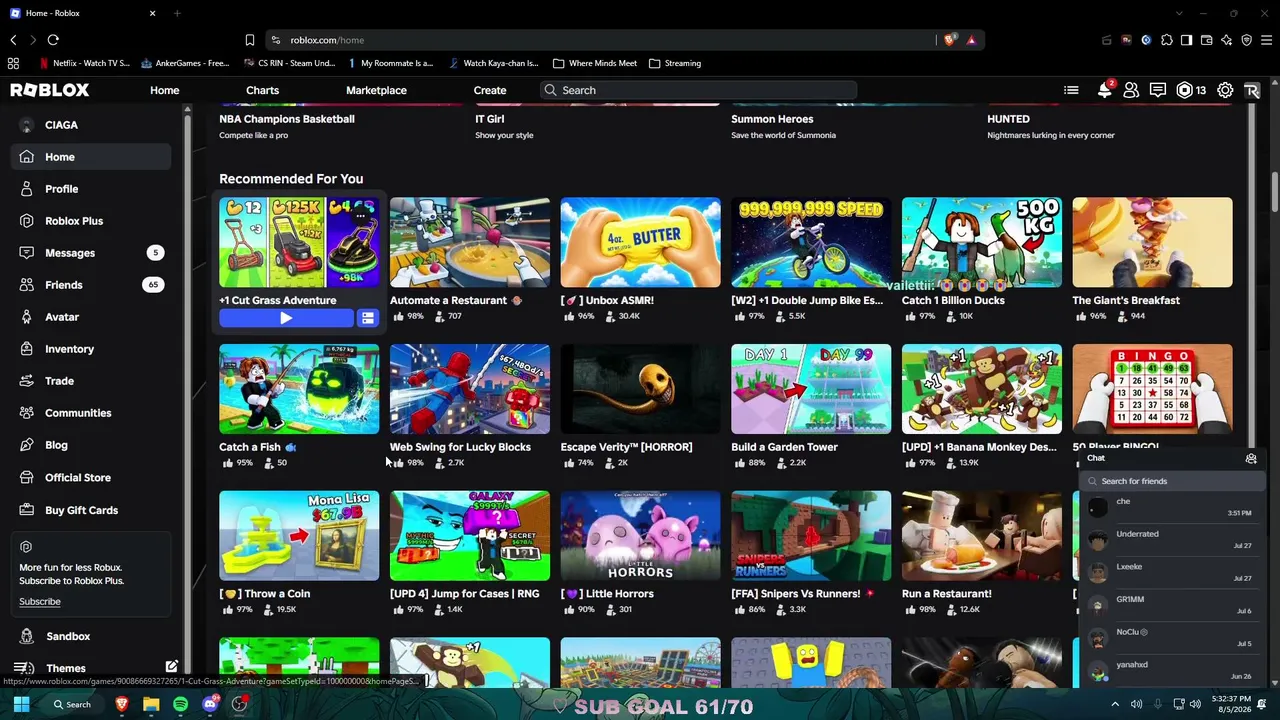This screenshot has width=1280, height=720.
Task: Open File Explorer from the taskbar
Action: pos(151,704)
